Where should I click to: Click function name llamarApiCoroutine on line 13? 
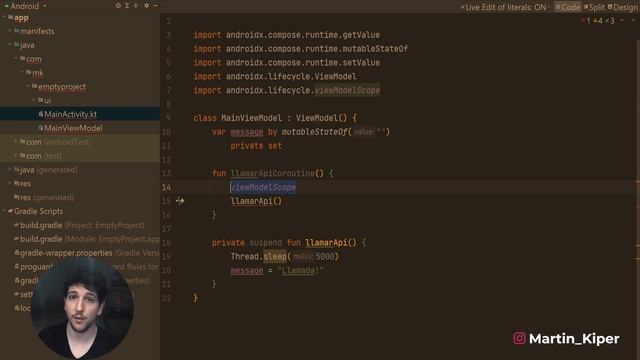tap(272, 173)
